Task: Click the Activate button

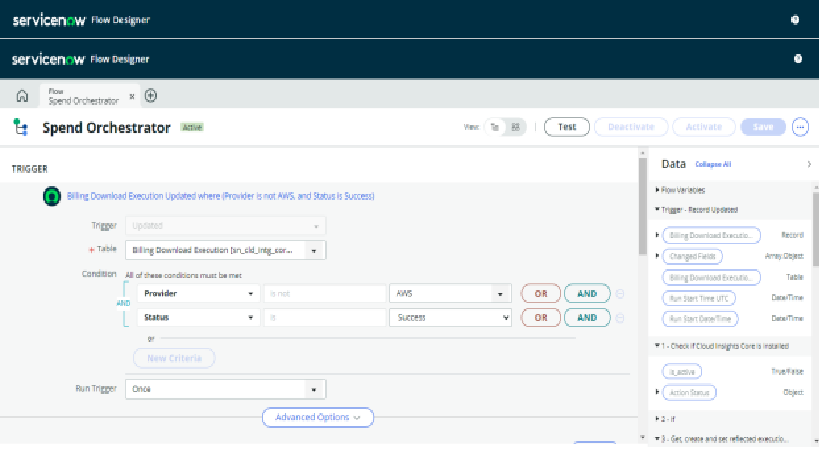Action: point(704,127)
